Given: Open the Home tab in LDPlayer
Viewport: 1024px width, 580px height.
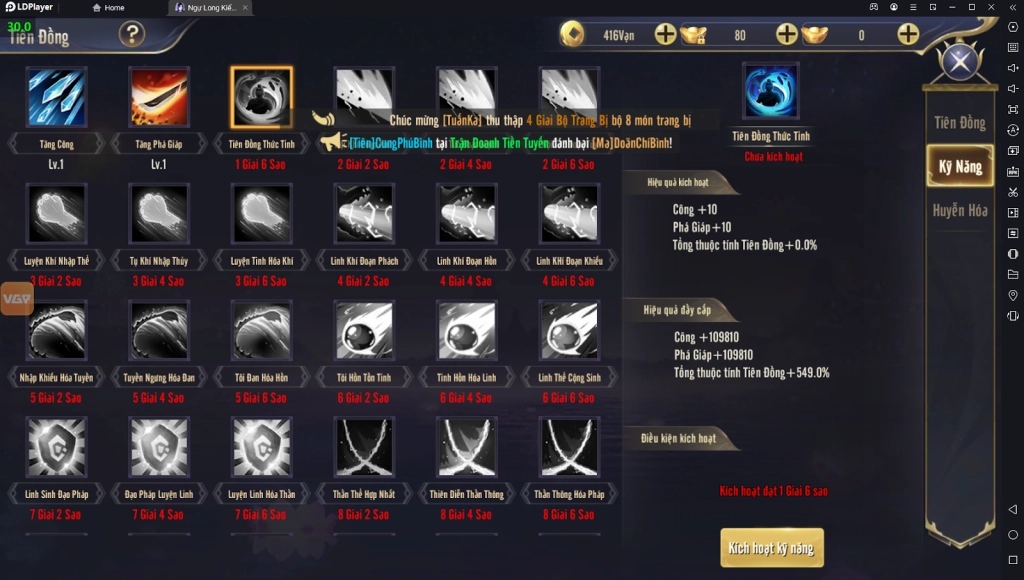Looking at the screenshot, I should [x=108, y=8].
